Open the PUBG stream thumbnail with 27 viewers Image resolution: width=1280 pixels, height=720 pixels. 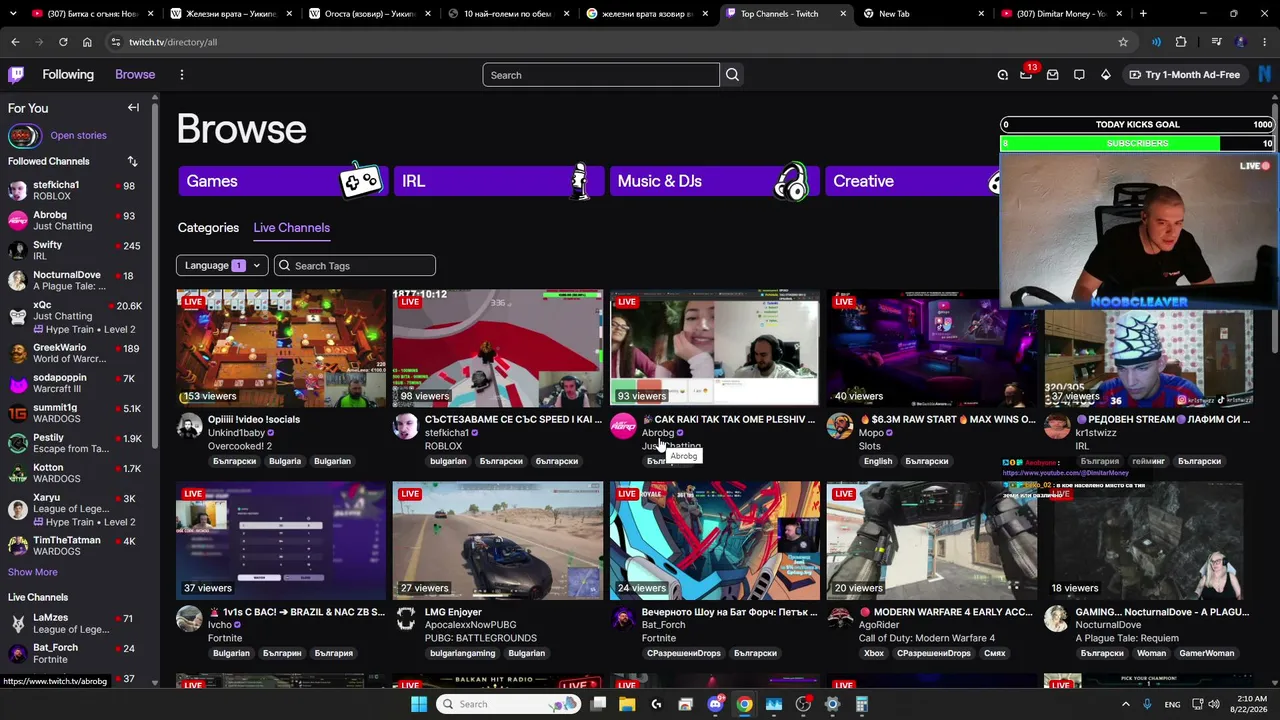[498, 541]
